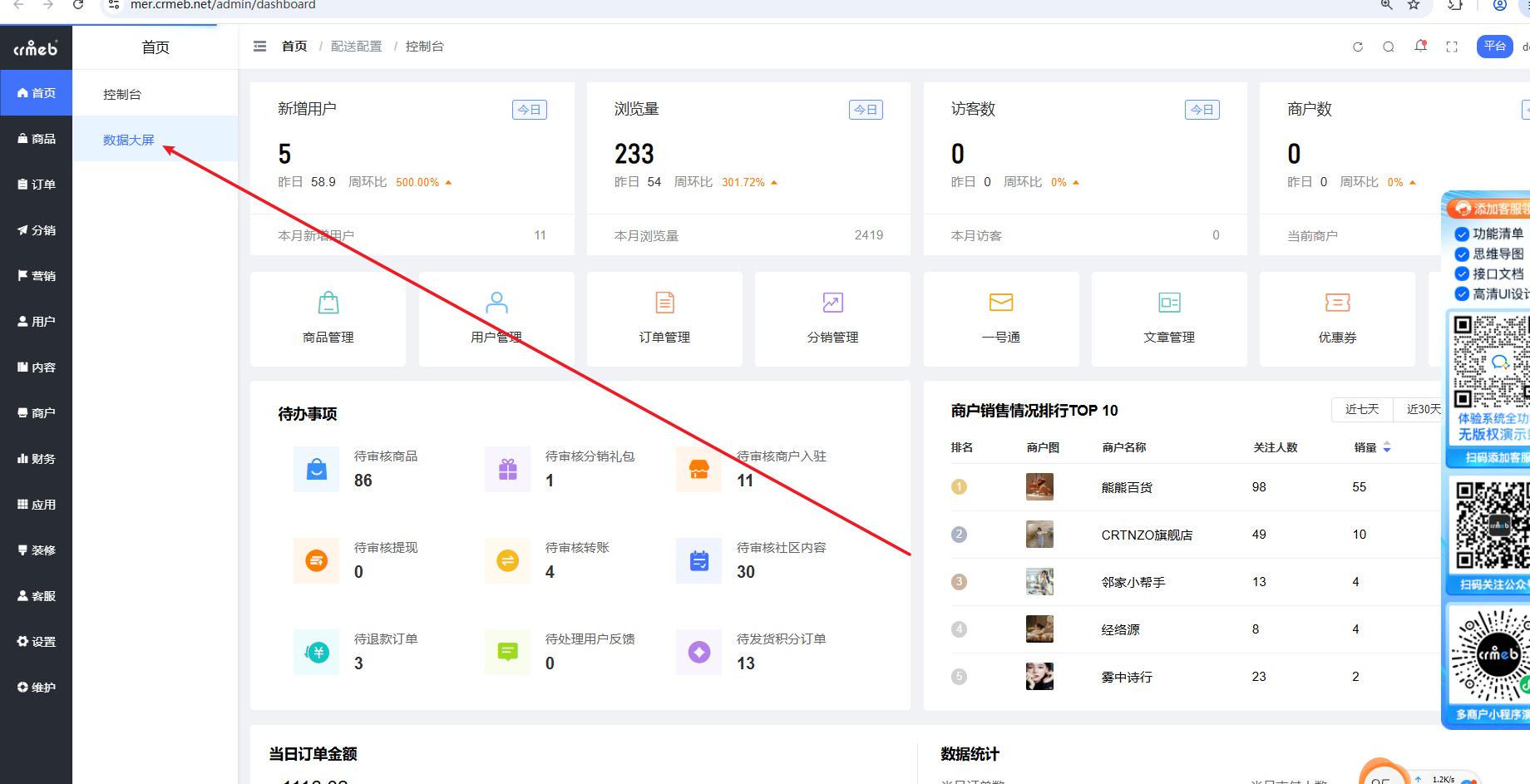Open 数据大屏 submenu item
The image size is (1530, 784).
coord(129,140)
